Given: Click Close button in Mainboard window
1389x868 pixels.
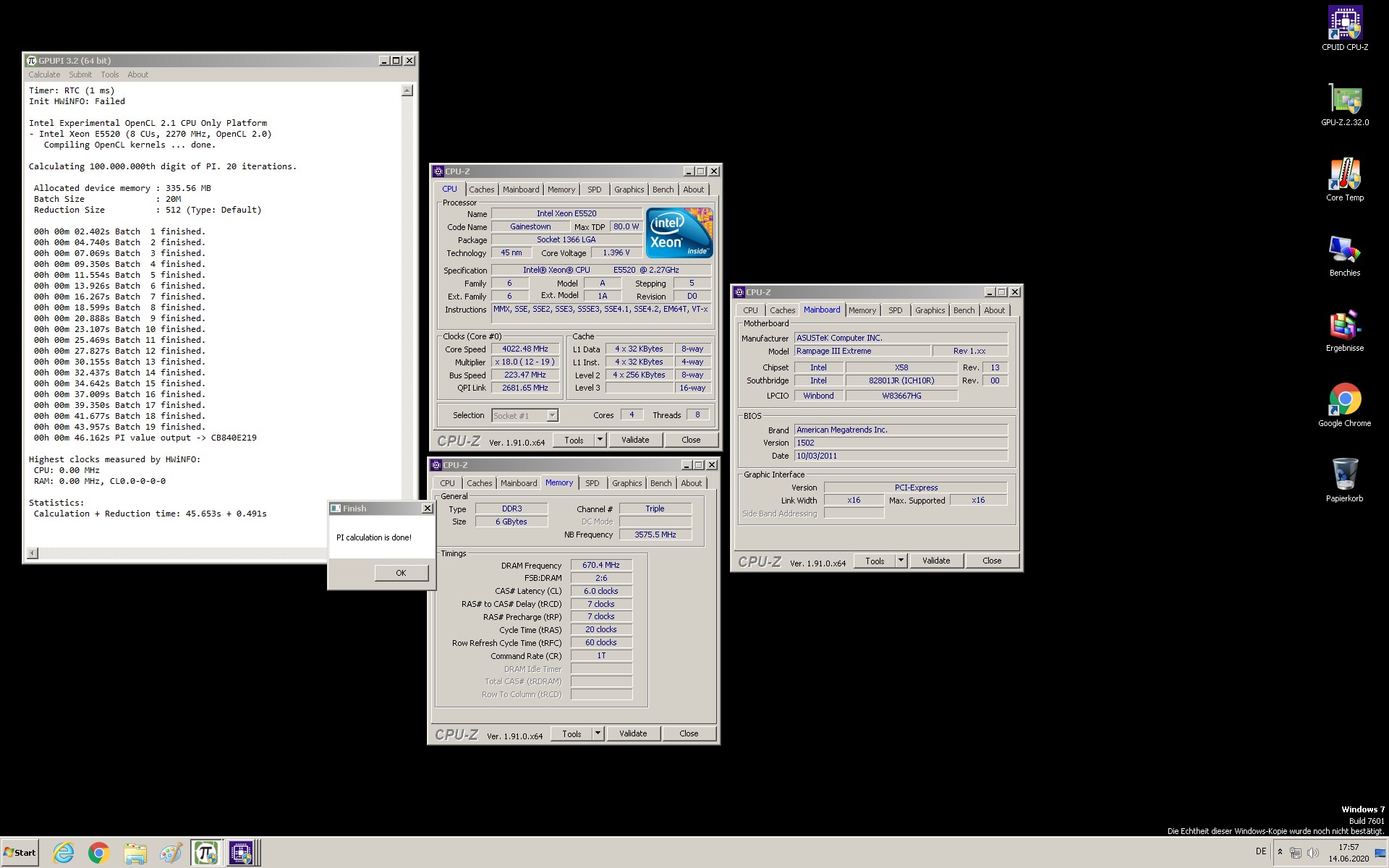Looking at the screenshot, I should point(992,561).
